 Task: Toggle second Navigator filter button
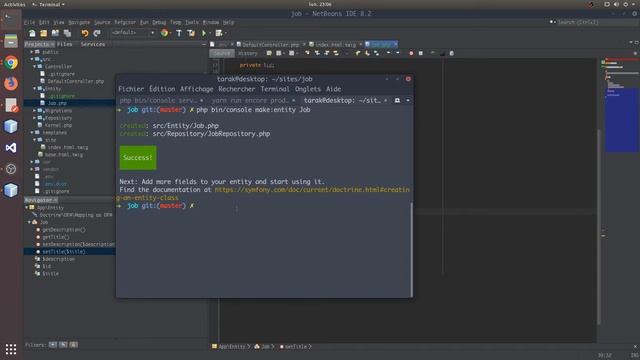(63, 344)
